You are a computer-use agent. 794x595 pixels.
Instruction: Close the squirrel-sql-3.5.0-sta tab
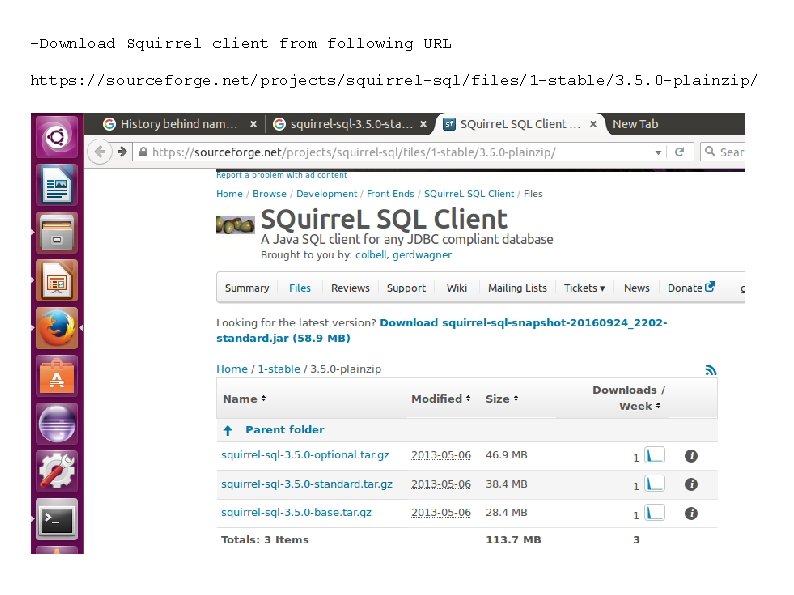coord(423,124)
